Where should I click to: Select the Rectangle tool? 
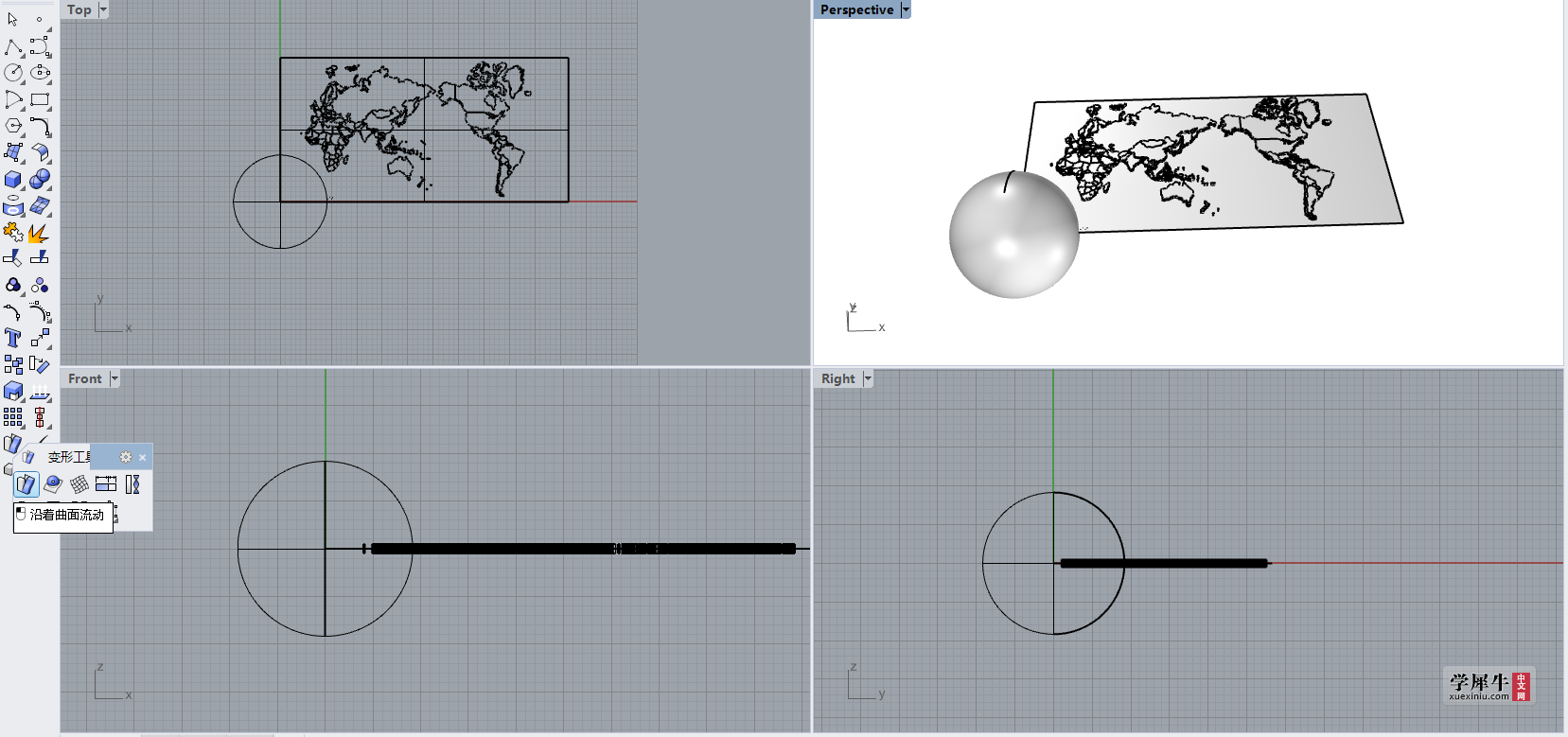(x=40, y=99)
